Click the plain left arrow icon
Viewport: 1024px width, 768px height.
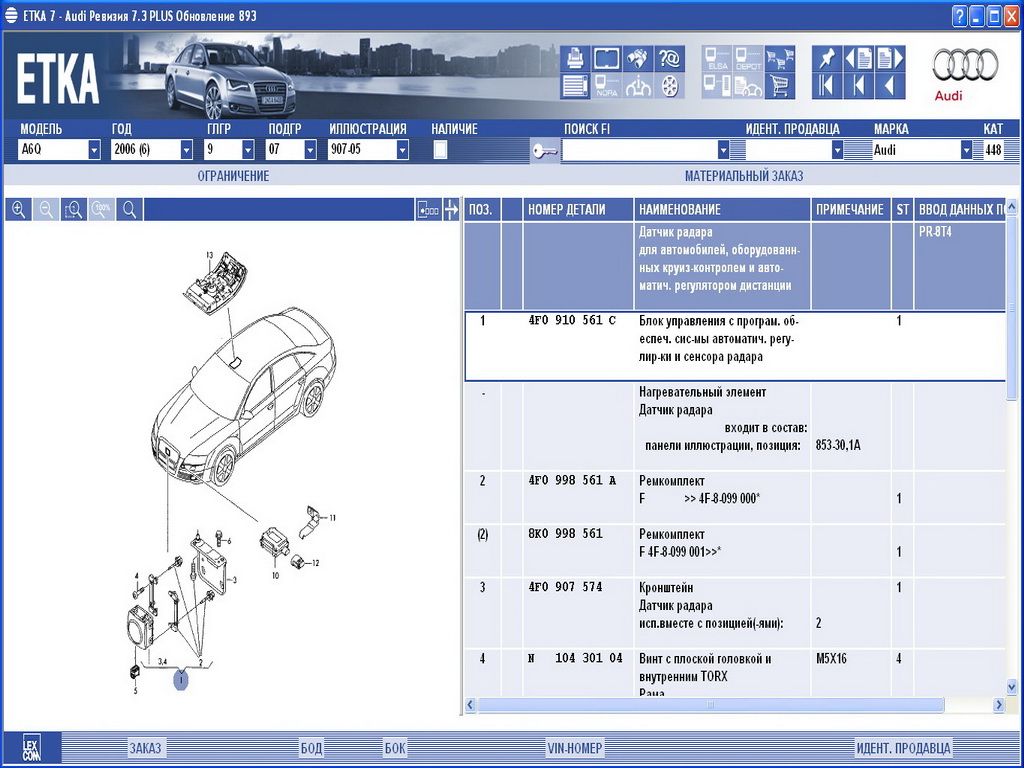[889, 86]
